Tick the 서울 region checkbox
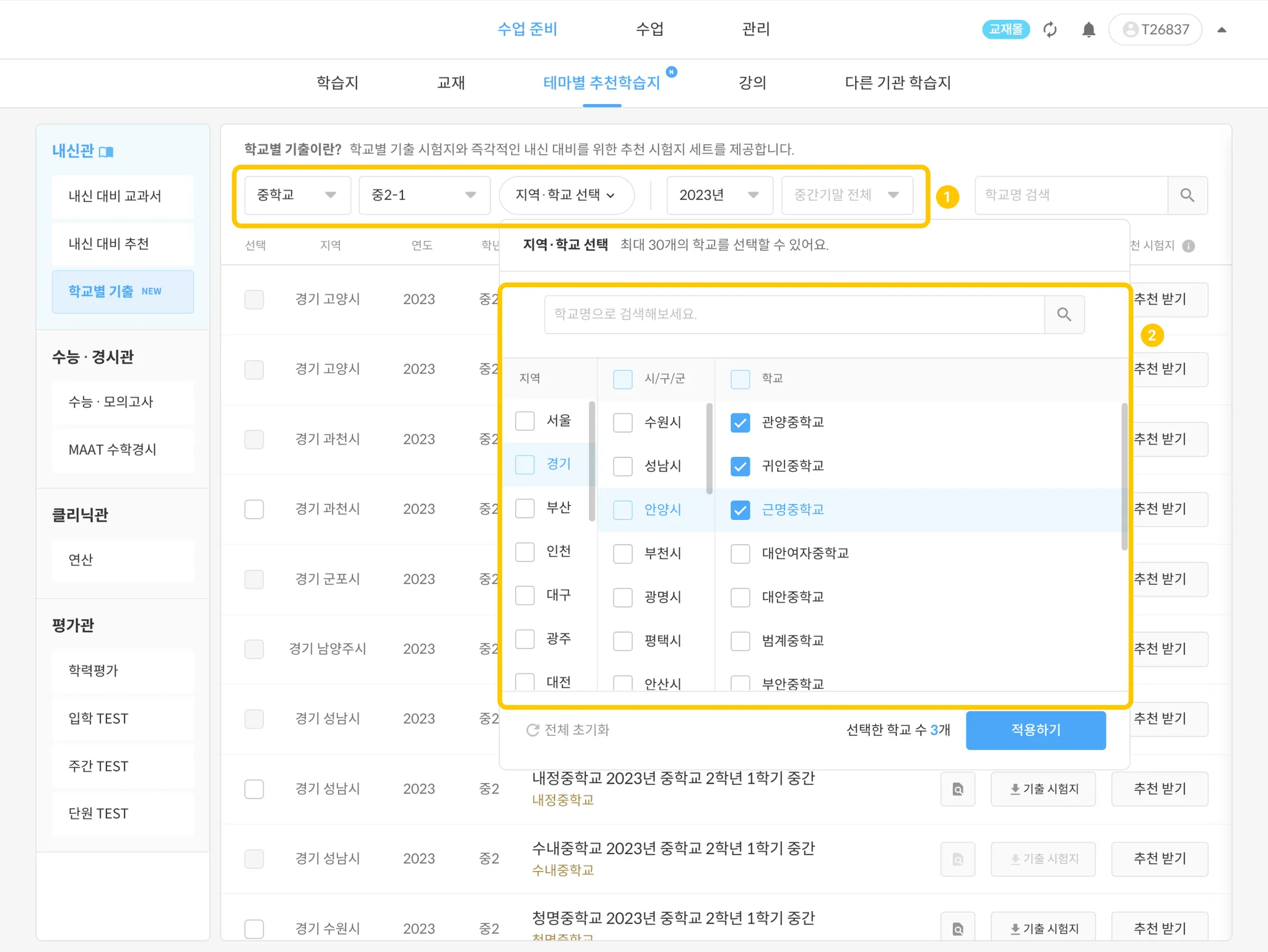 point(525,421)
